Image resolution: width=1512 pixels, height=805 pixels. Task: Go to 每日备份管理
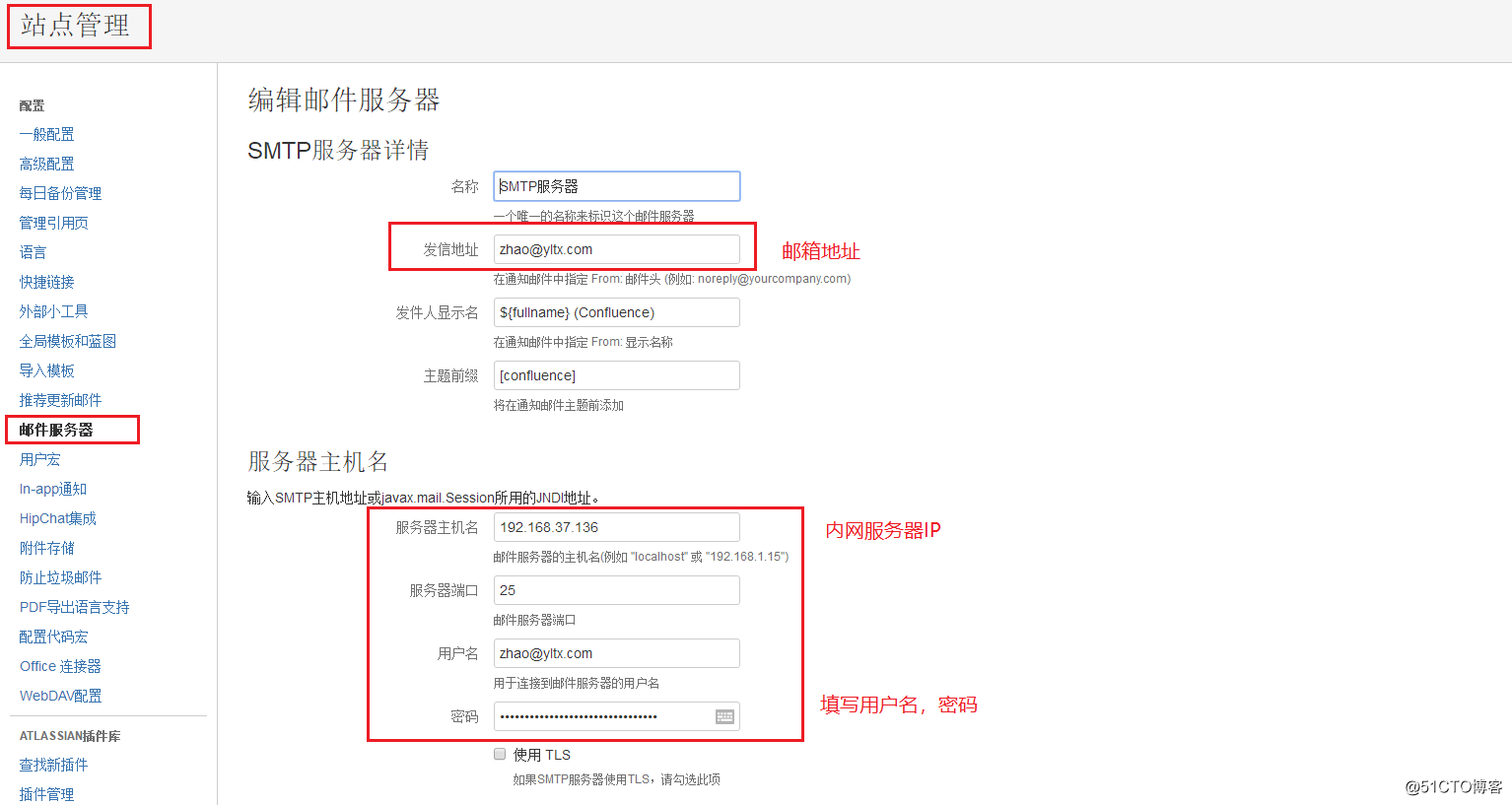tap(60, 193)
